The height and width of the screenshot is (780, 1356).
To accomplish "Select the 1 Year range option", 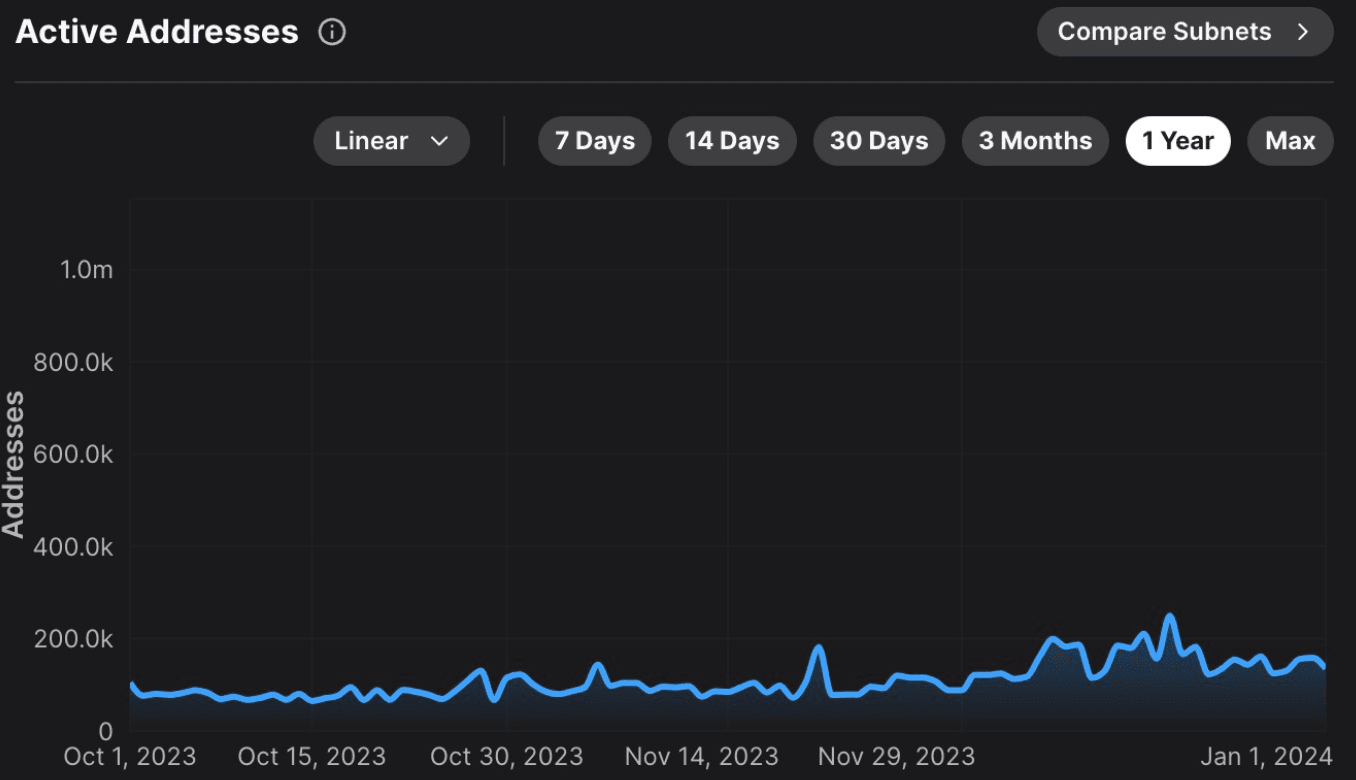I will (x=1177, y=141).
